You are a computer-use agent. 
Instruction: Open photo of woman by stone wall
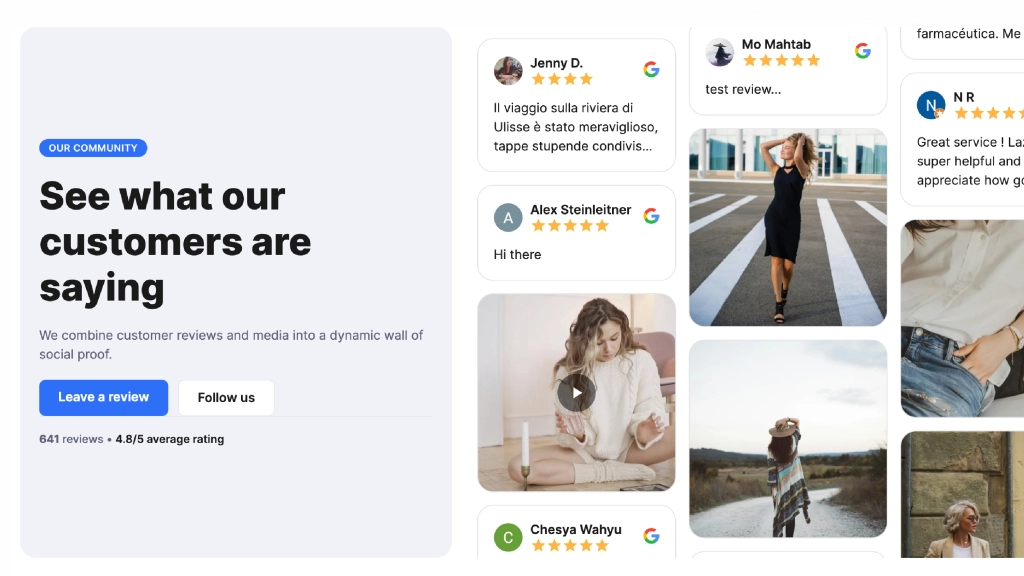tap(963, 495)
